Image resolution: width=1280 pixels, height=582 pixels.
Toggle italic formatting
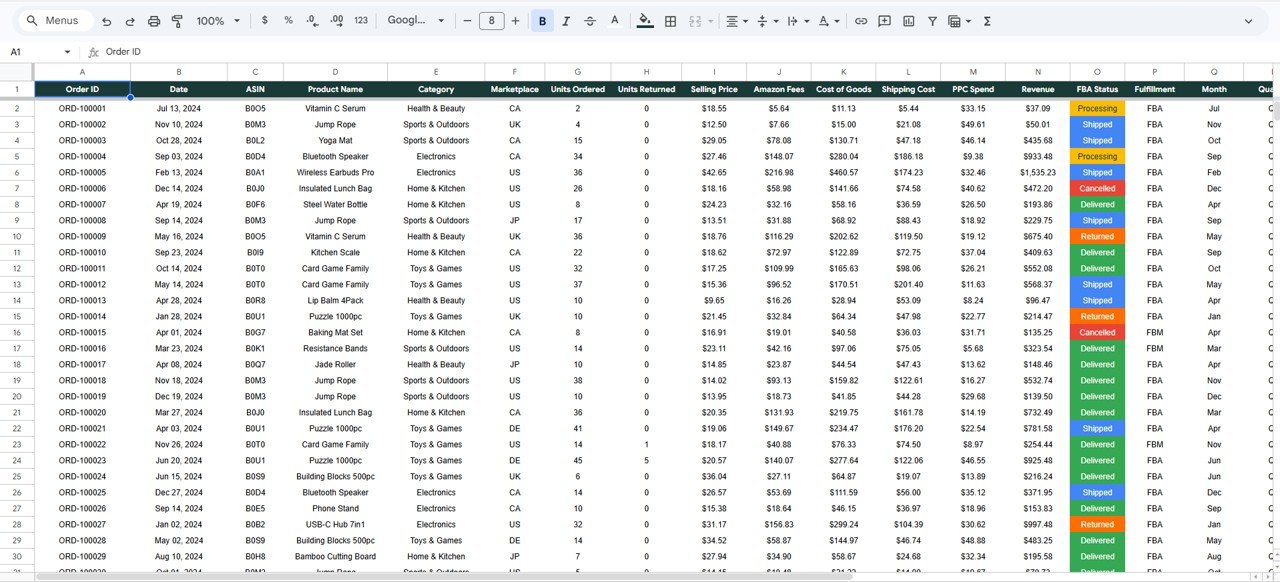point(564,20)
